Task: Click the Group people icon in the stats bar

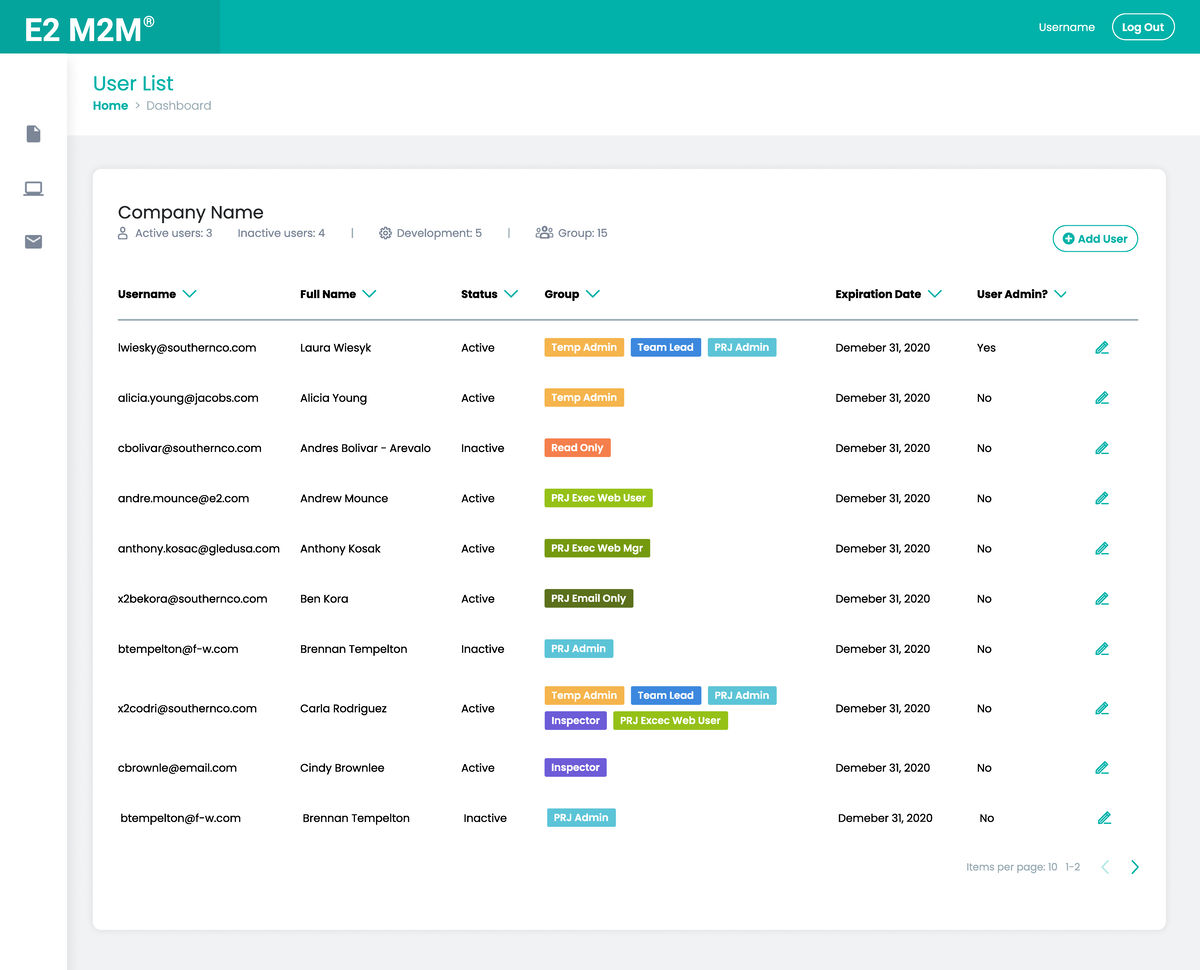Action: pos(543,232)
